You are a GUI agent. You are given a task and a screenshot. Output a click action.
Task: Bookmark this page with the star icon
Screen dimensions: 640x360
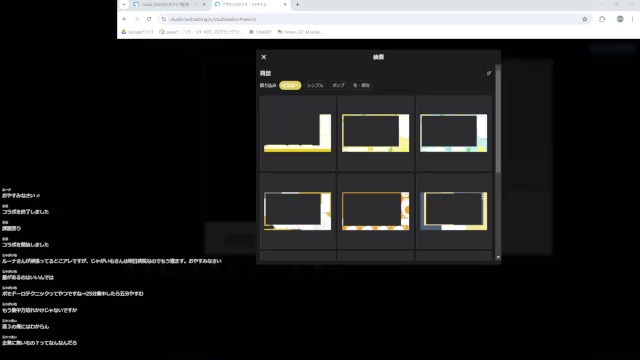584,19
